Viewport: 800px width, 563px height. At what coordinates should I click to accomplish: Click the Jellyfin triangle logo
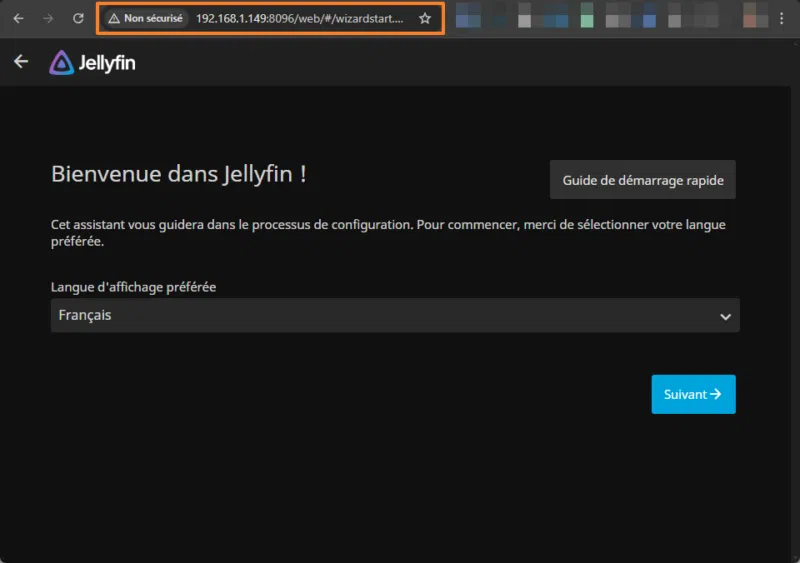click(x=62, y=63)
